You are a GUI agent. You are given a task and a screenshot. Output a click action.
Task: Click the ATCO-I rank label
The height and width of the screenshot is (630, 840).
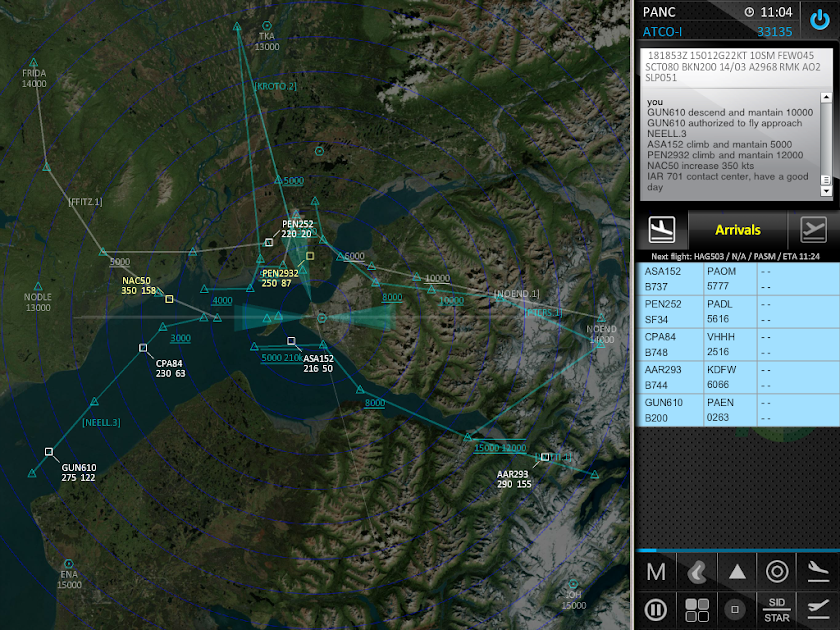662,32
